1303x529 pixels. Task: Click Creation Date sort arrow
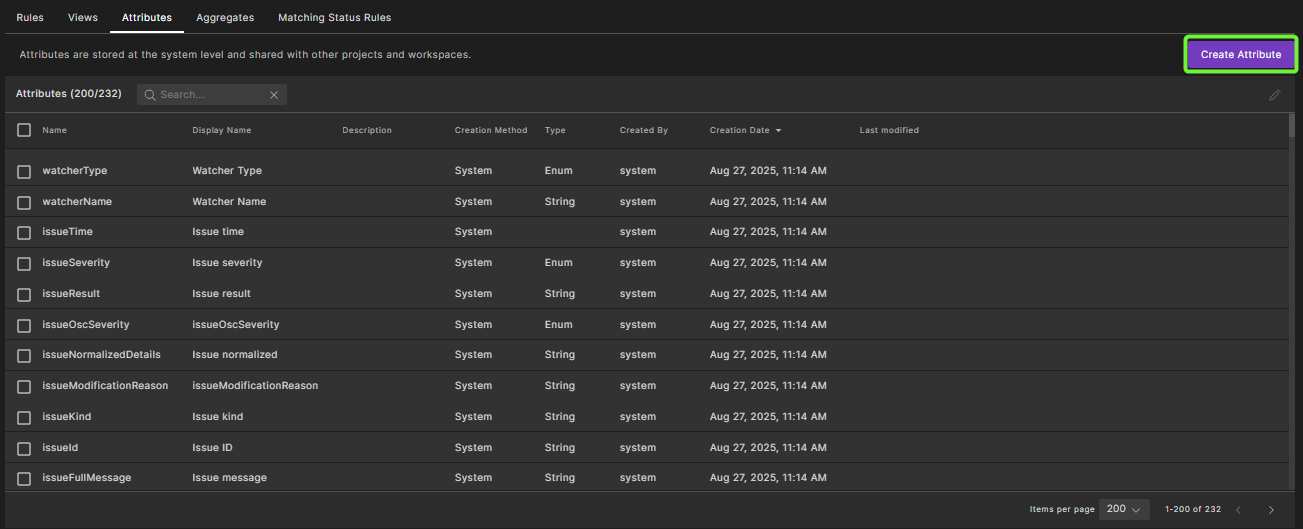tap(779, 131)
